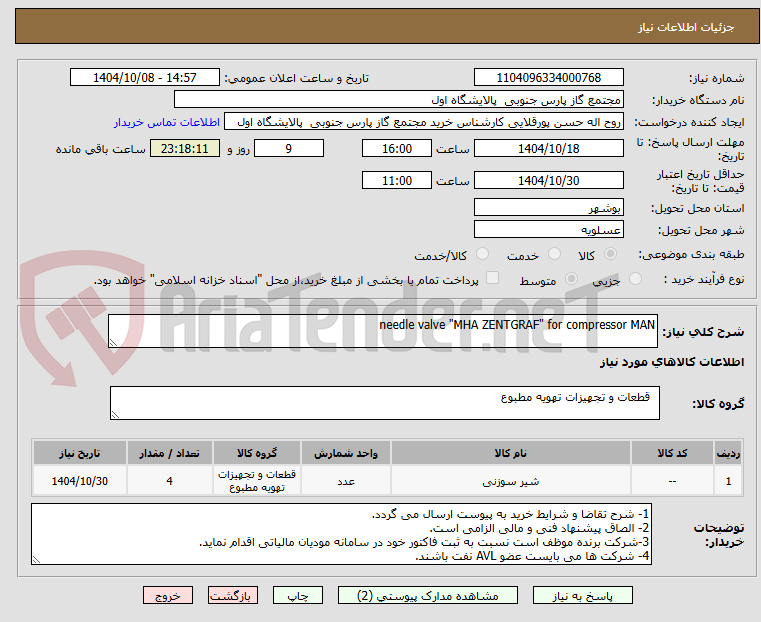Viewport: 761px width, 622px height.
Task: Select the کالا radio button
Action: tap(611, 254)
